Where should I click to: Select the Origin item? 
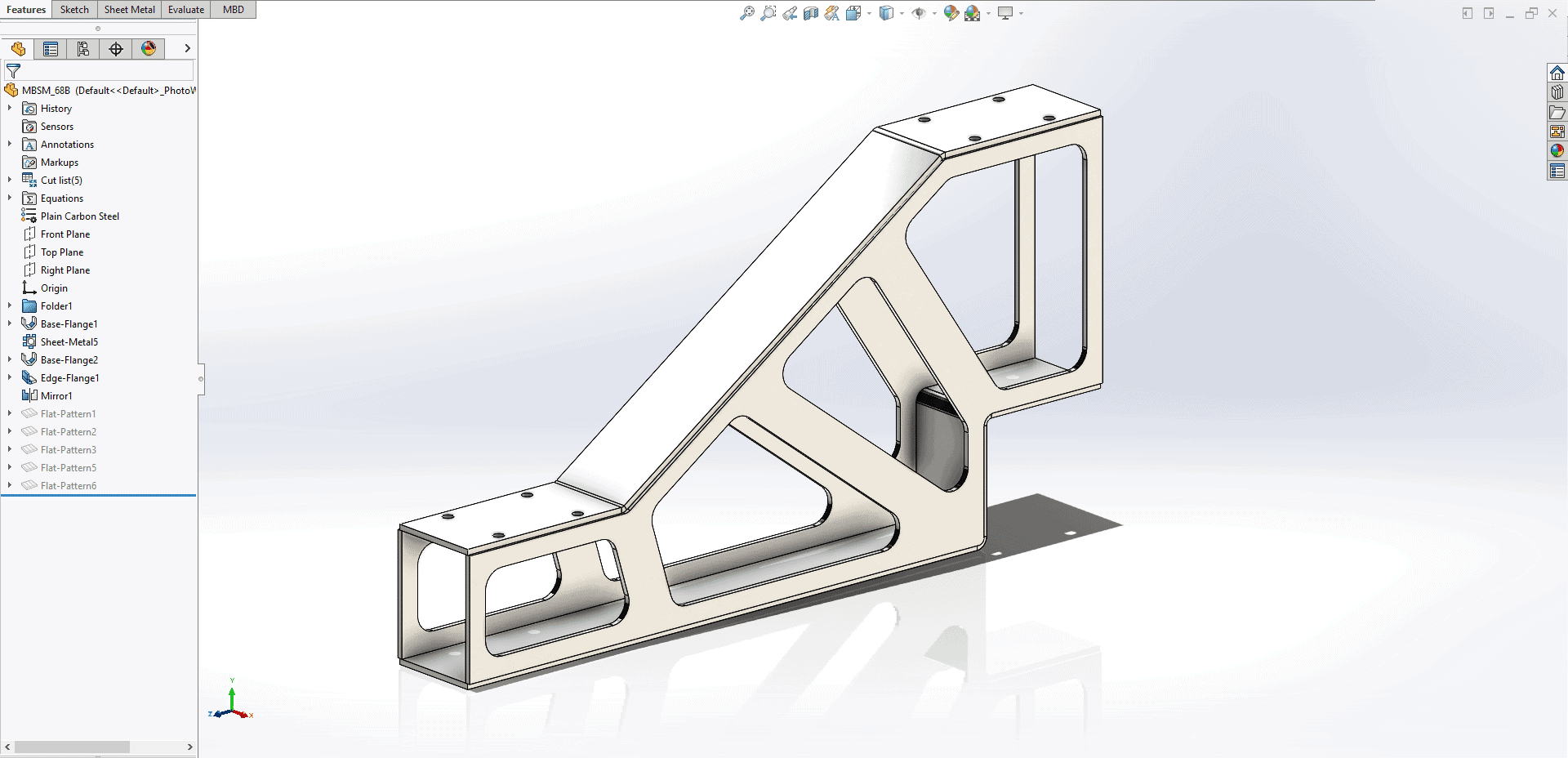point(54,288)
